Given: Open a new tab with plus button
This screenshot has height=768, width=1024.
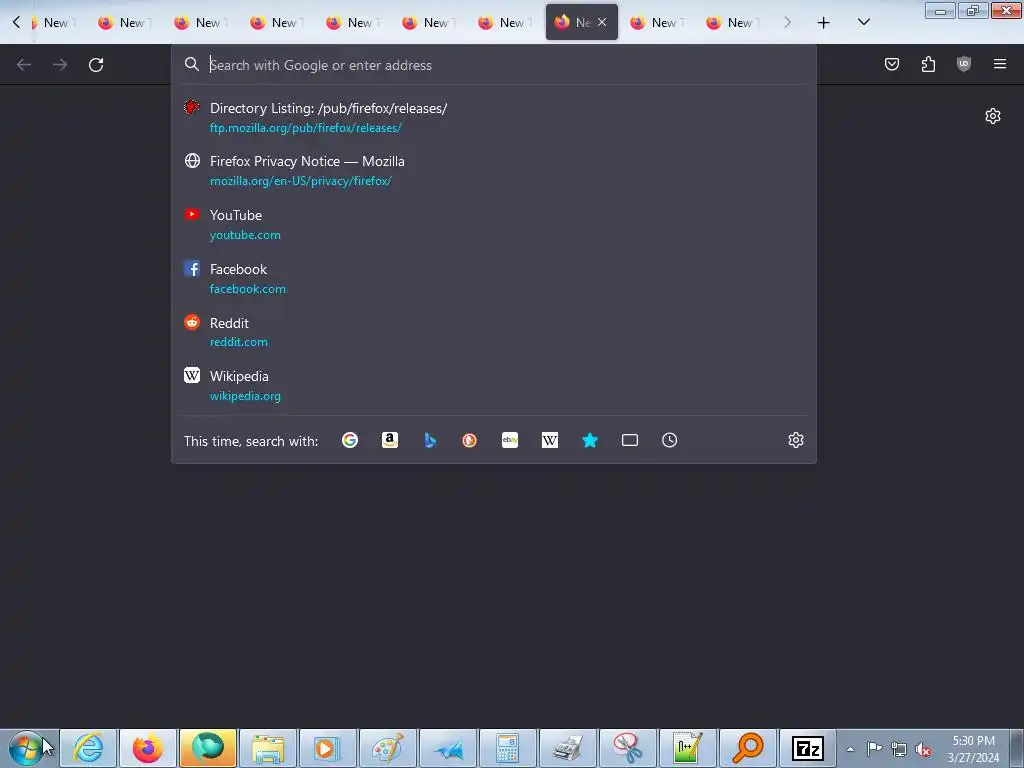Looking at the screenshot, I should tap(824, 23).
